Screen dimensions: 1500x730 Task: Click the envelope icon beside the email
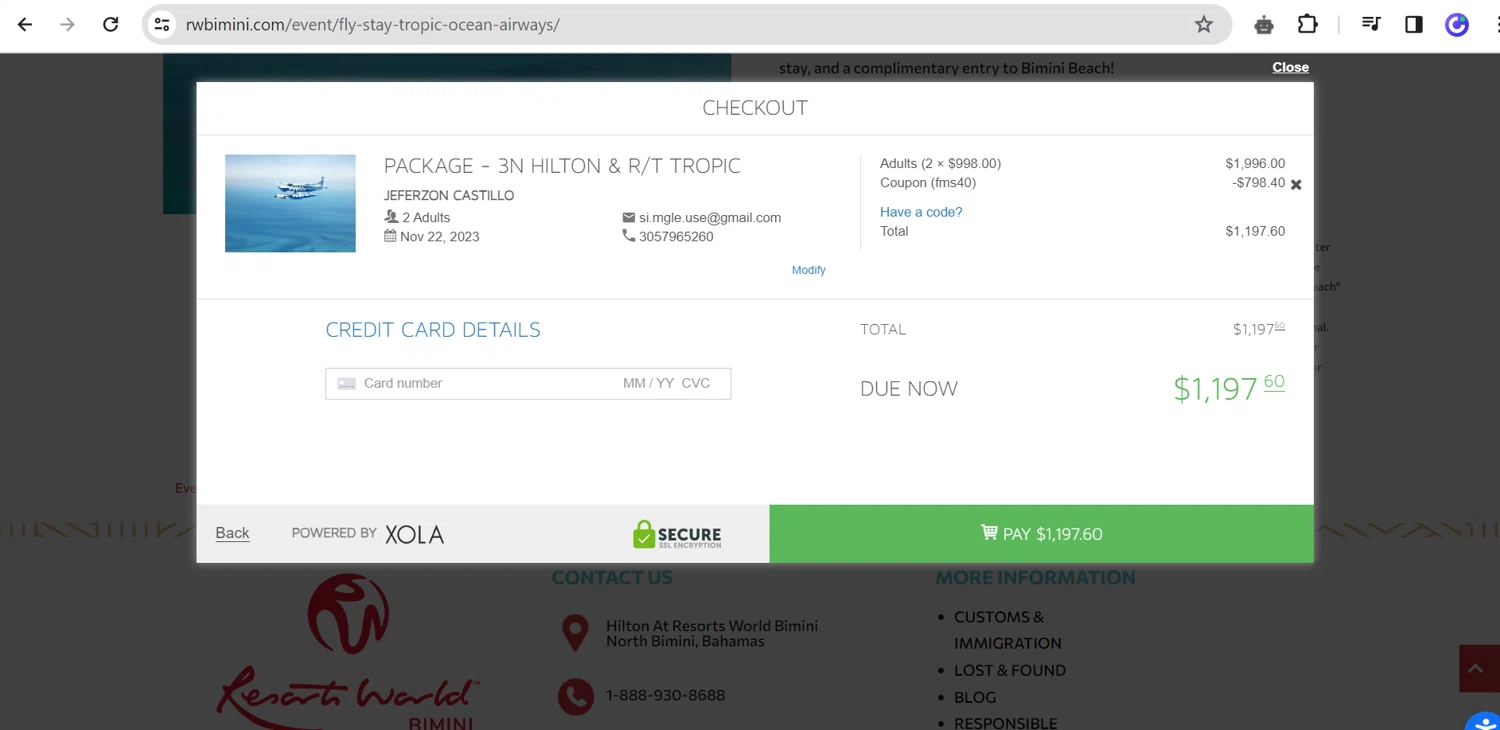pyautogui.click(x=629, y=217)
